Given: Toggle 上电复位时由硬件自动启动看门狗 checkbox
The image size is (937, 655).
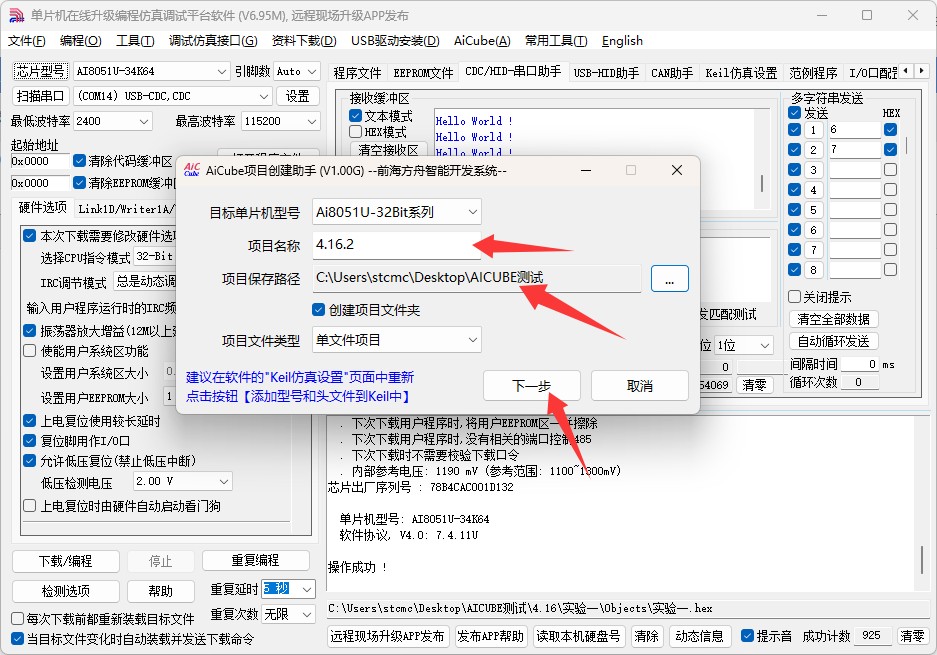Looking at the screenshot, I should pos(29,506).
